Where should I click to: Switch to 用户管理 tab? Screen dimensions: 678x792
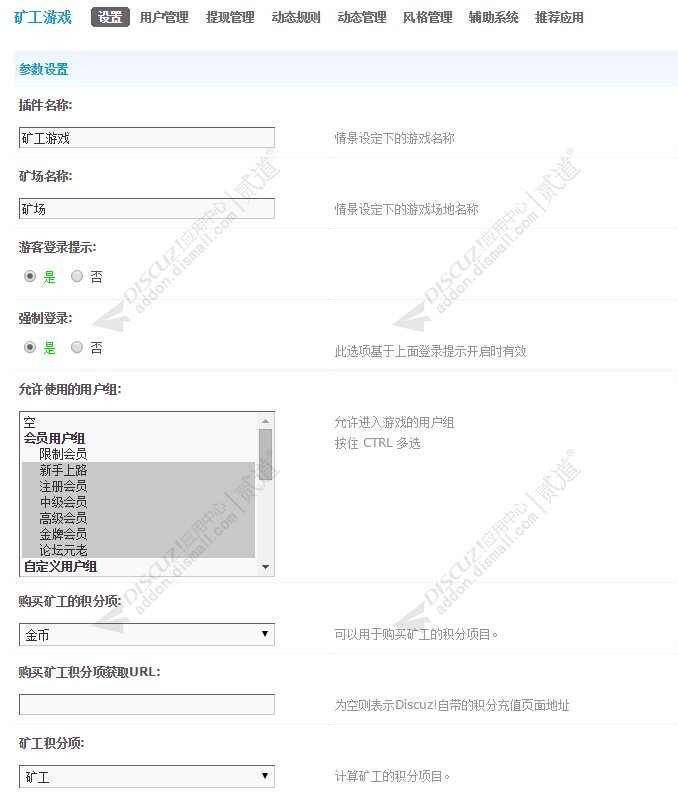pyautogui.click(x=164, y=17)
